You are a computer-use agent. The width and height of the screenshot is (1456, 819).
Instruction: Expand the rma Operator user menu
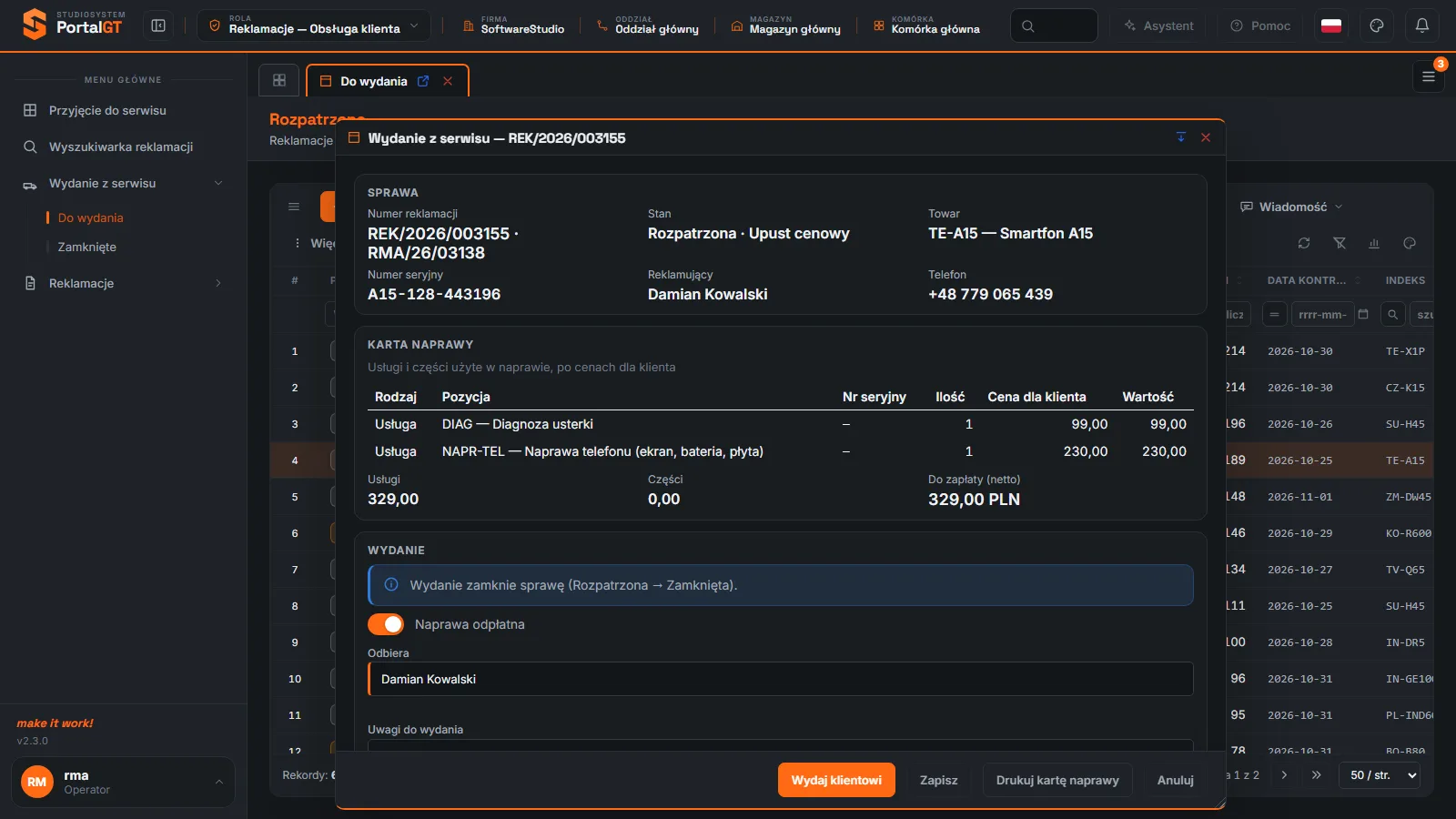[x=123, y=782]
